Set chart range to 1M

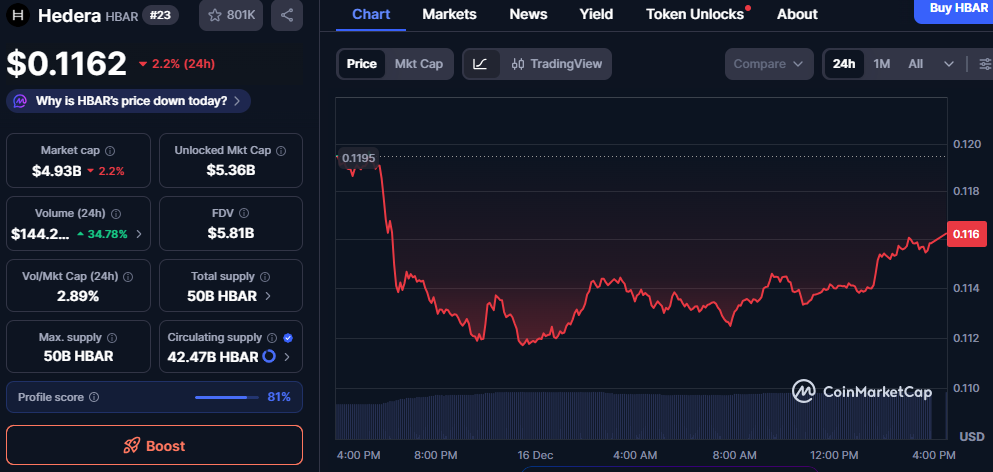point(882,64)
